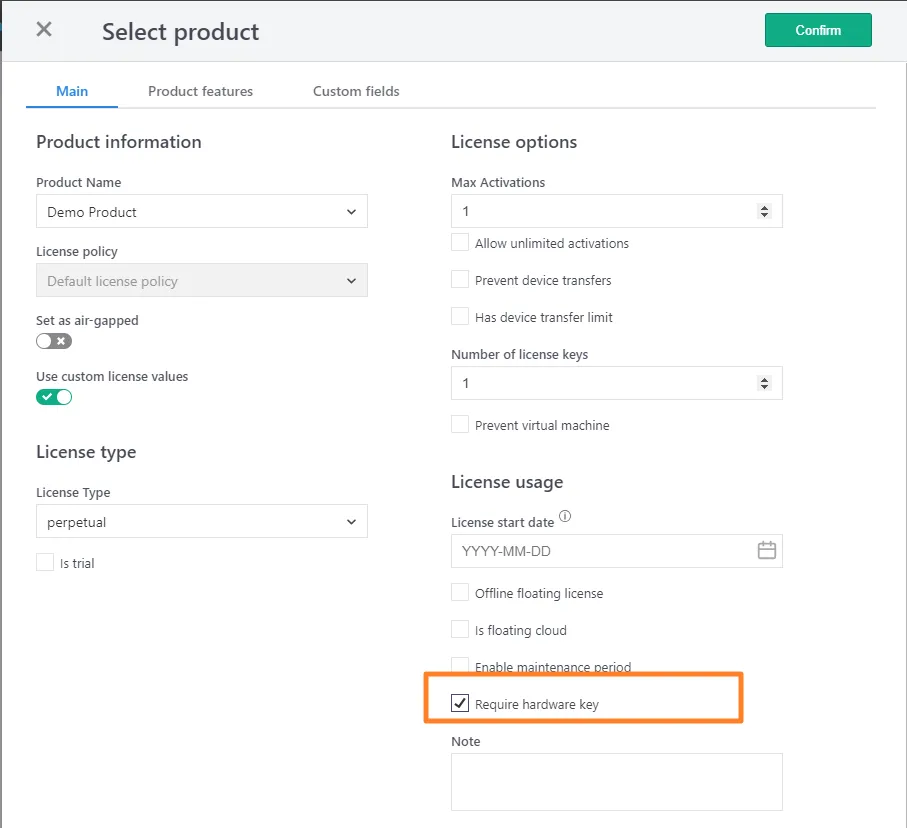Switch to the Product features tab

pyautogui.click(x=200, y=91)
